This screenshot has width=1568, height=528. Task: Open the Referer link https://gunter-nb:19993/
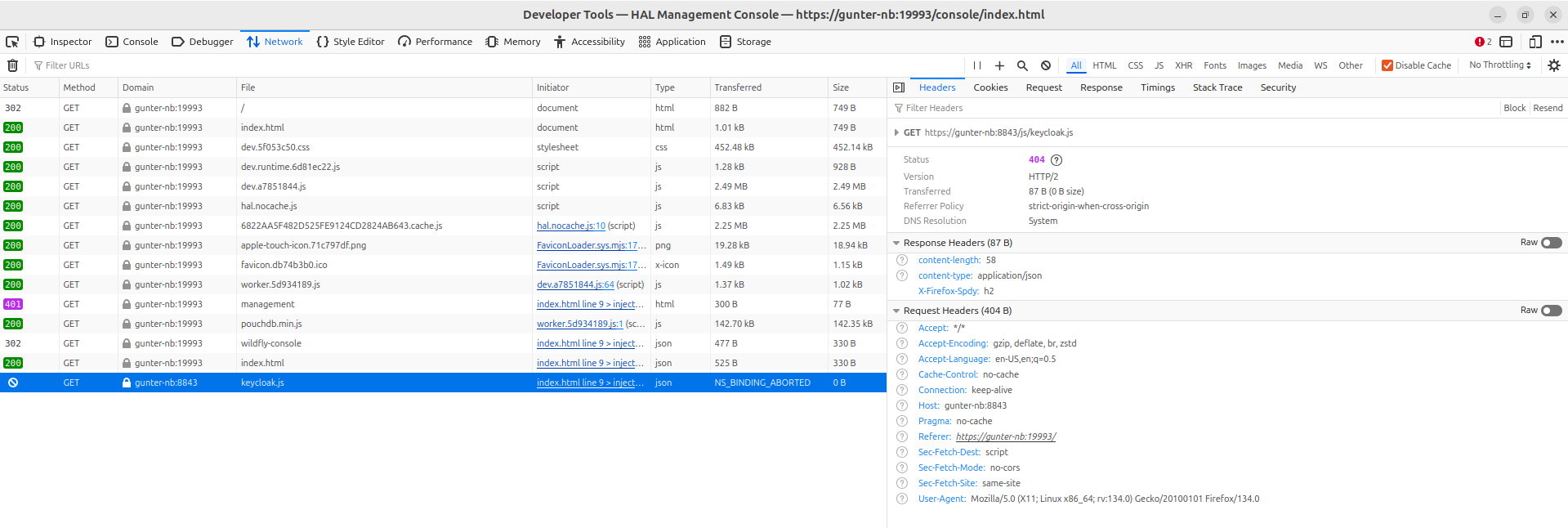click(x=1006, y=436)
